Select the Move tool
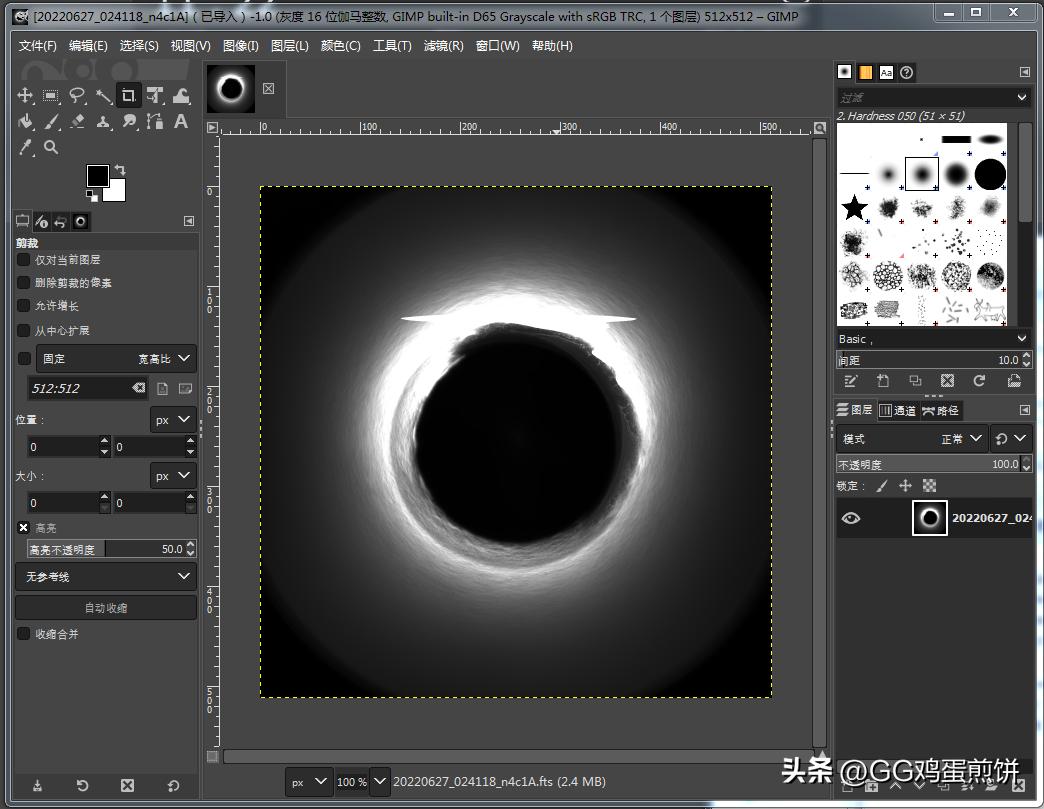 [x=25, y=96]
